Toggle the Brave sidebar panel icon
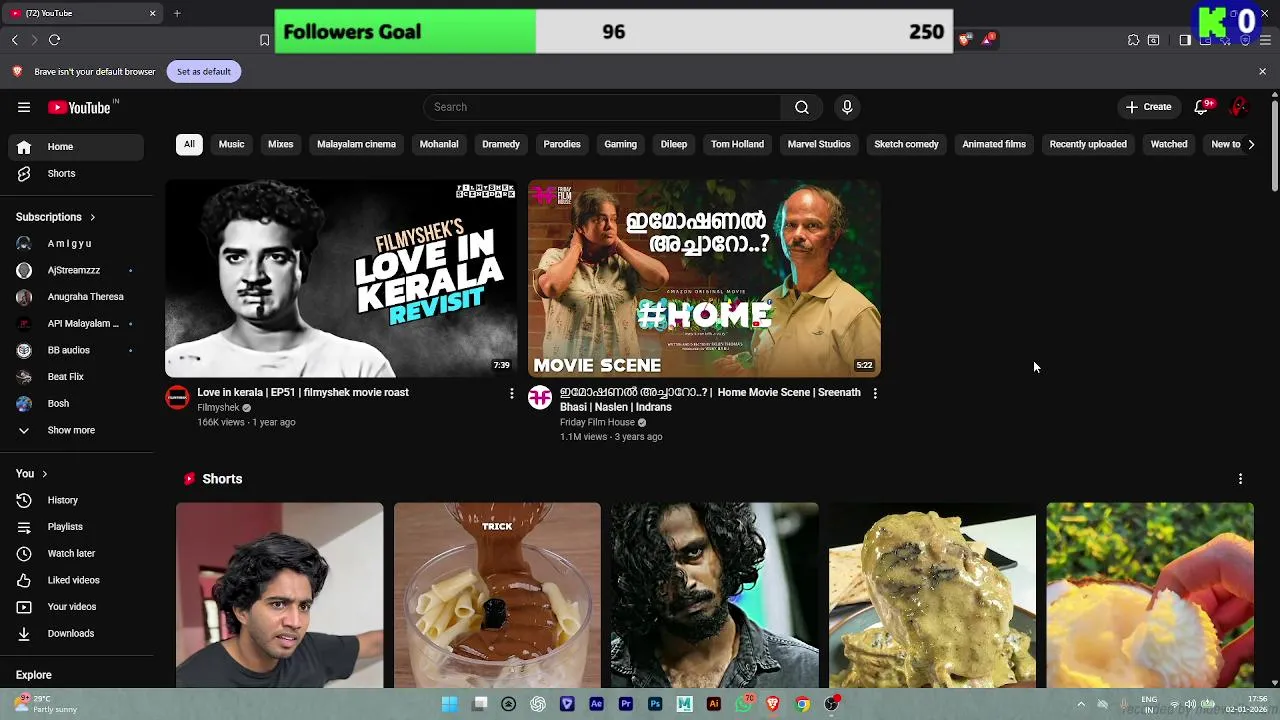This screenshot has width=1280, height=720. [x=1185, y=40]
